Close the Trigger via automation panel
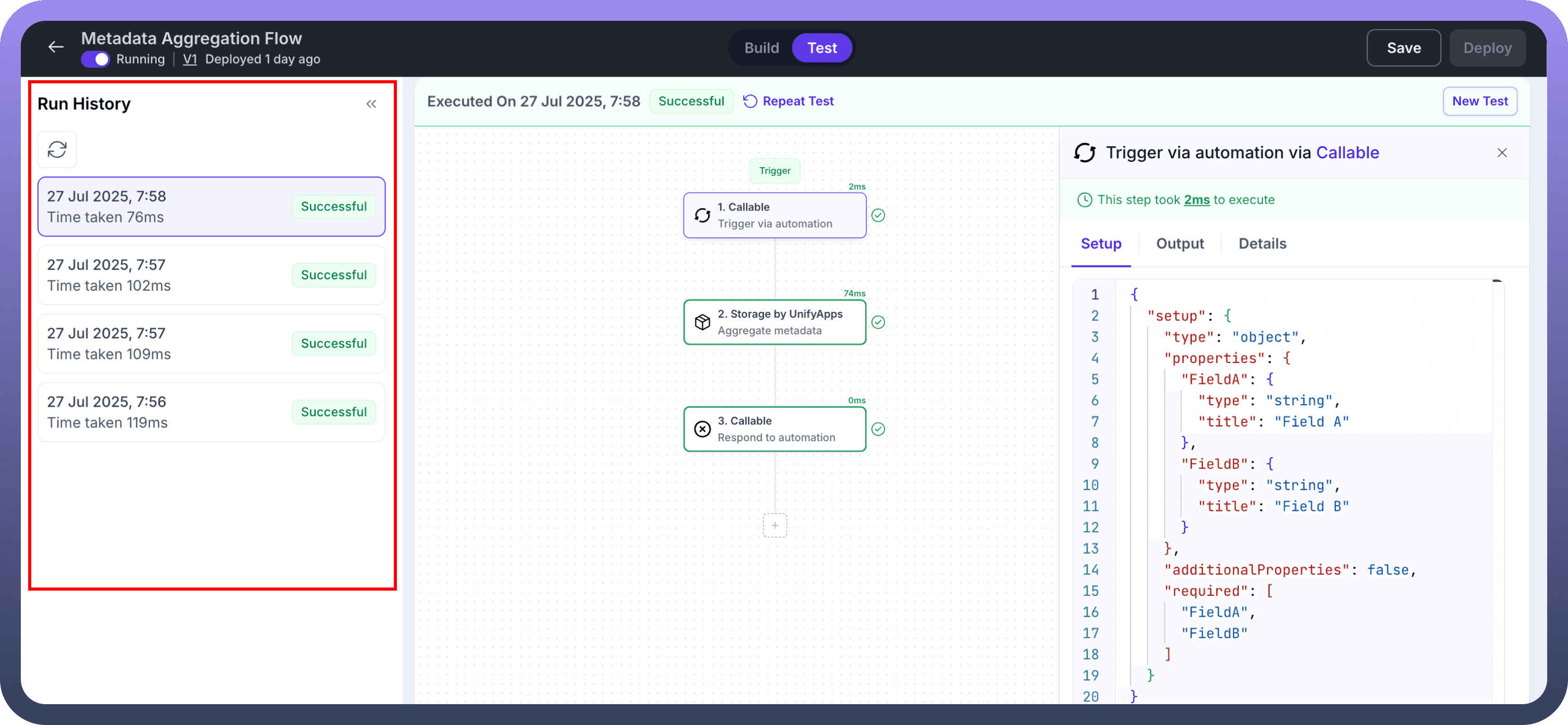Image resolution: width=1568 pixels, height=725 pixels. [1502, 153]
